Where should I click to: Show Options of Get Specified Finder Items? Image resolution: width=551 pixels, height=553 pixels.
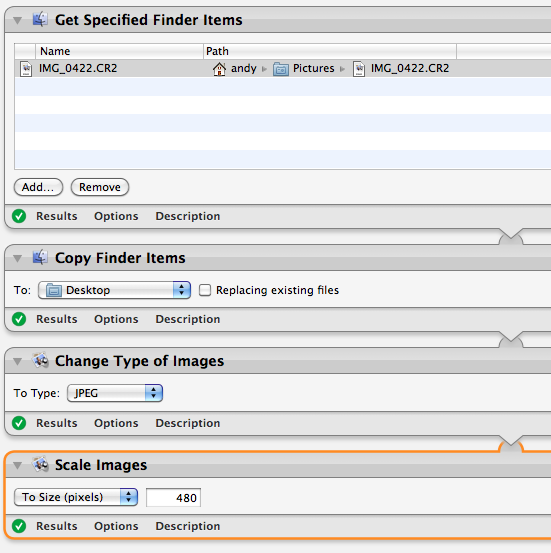(x=116, y=216)
